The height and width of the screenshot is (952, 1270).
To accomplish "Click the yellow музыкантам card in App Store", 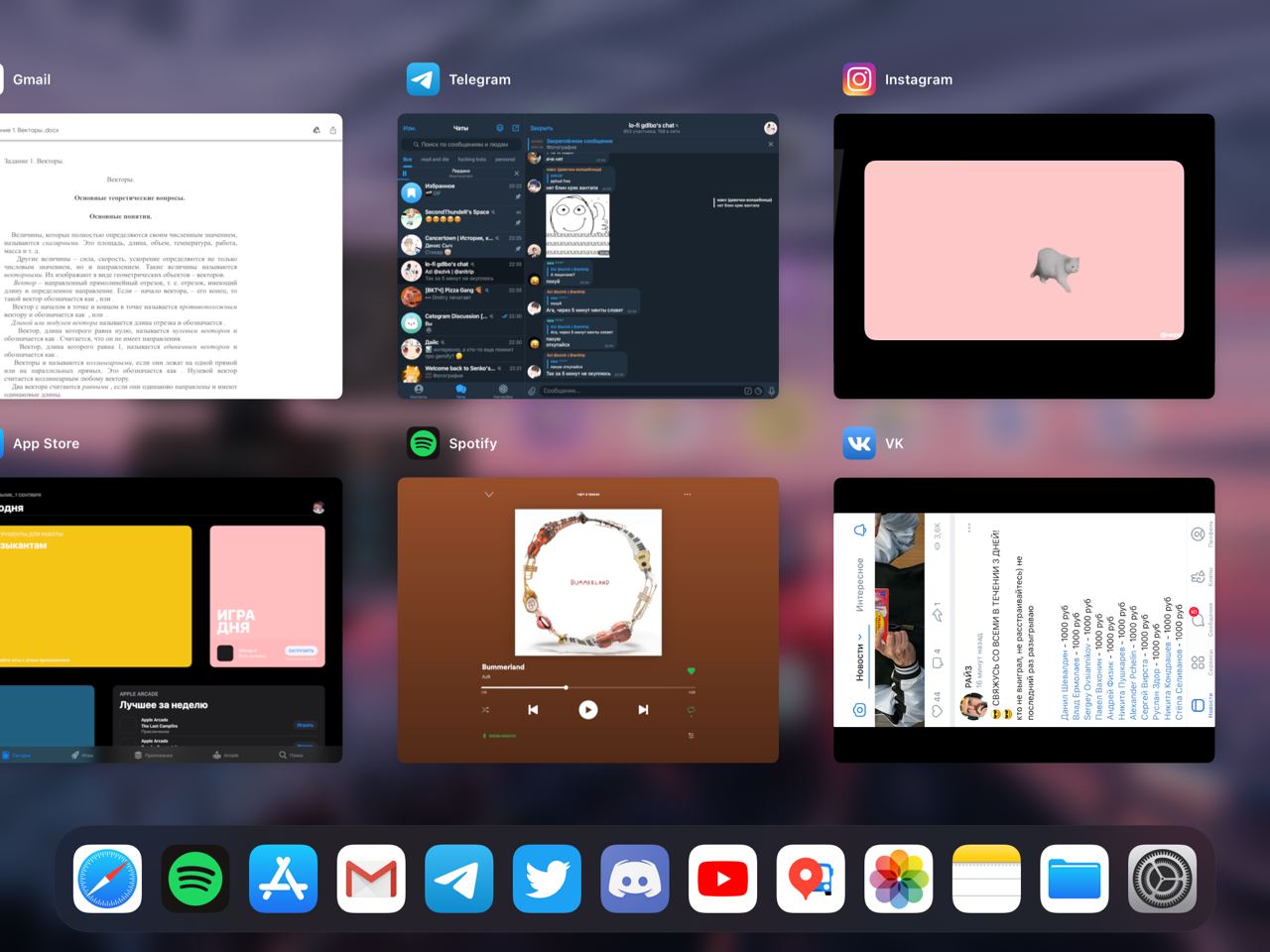I will [x=95, y=596].
